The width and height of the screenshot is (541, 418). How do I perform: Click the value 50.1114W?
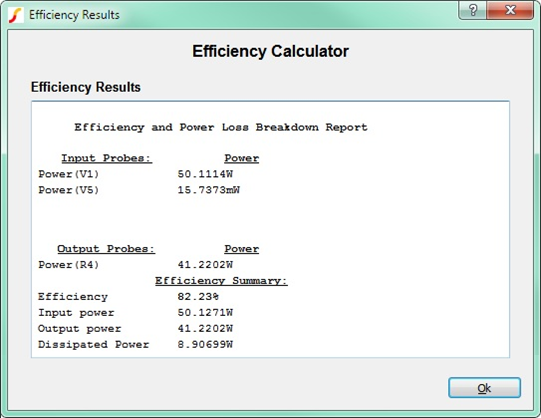205,174
